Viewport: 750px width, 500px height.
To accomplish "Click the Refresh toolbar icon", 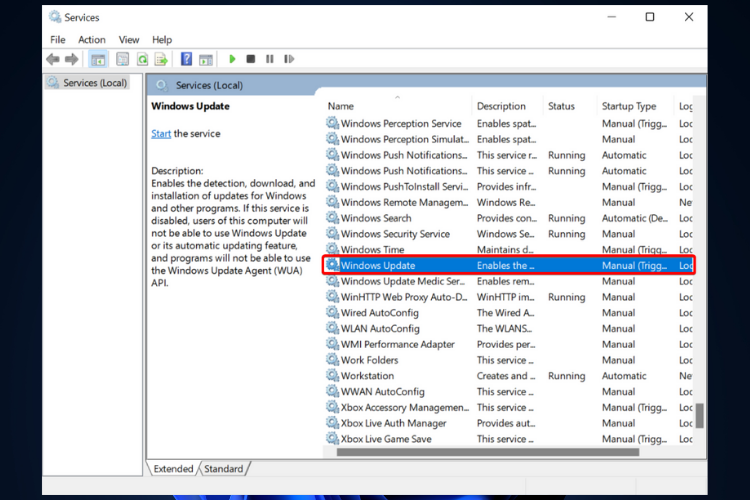I will coord(143,60).
